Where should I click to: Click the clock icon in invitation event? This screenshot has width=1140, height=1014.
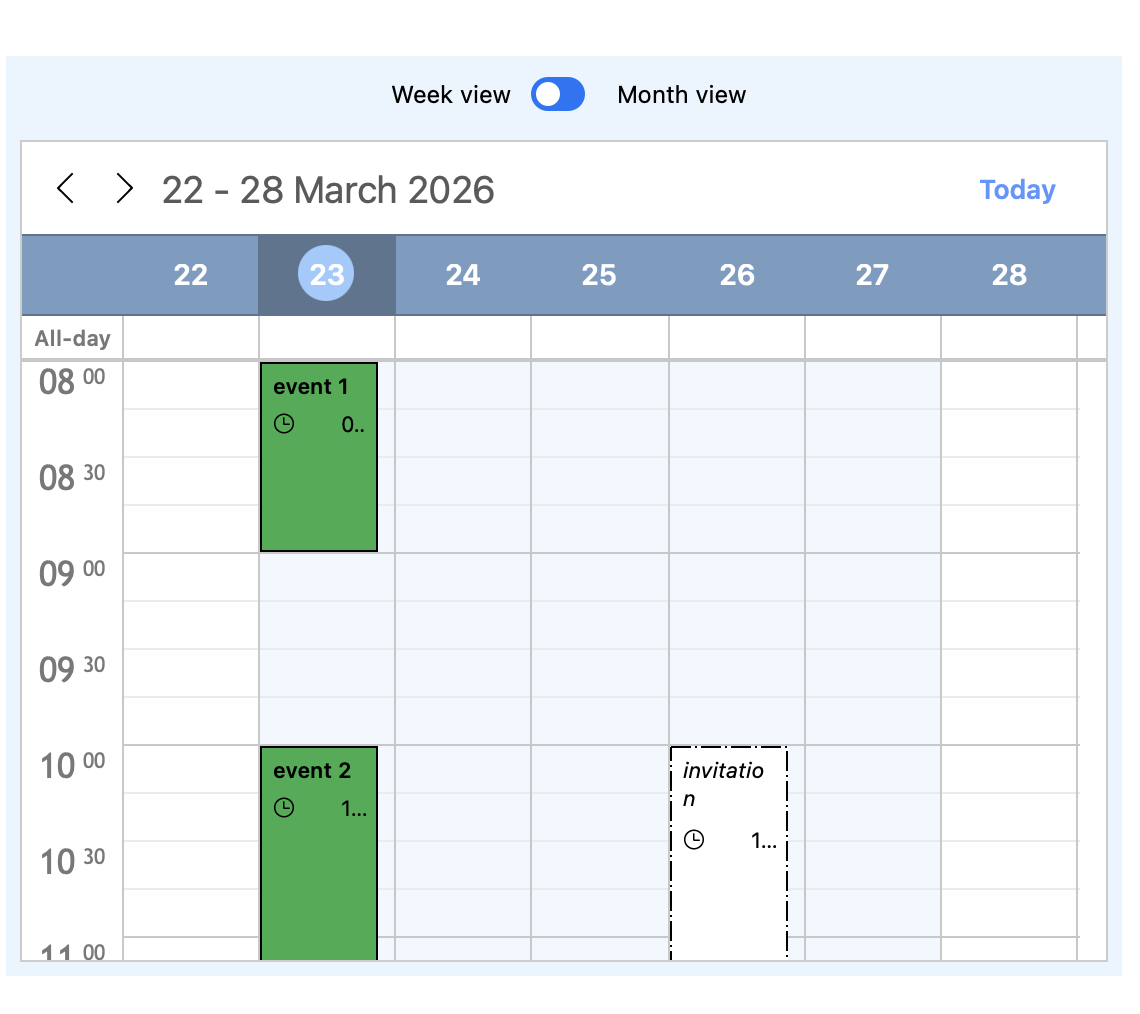pyautogui.click(x=694, y=840)
